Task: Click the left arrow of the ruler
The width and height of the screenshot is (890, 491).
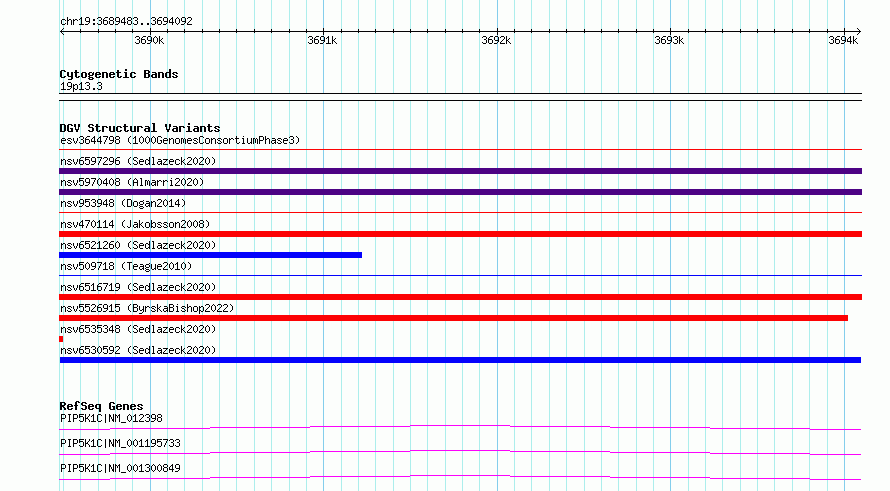Action: pos(62,32)
